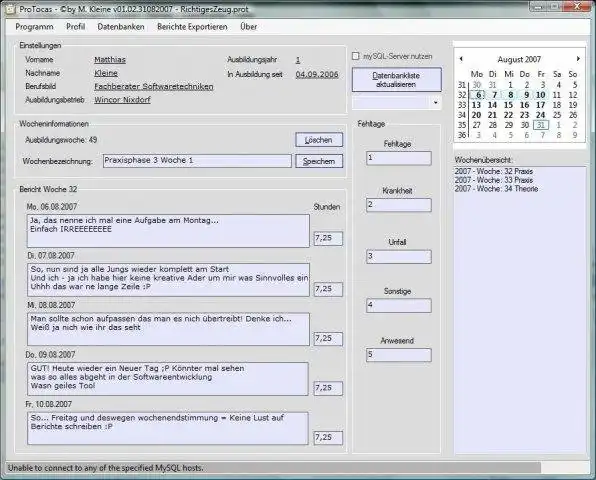This screenshot has height=480, width=596.
Task: Click the Anwesend input field
Action: pyautogui.click(x=399, y=355)
